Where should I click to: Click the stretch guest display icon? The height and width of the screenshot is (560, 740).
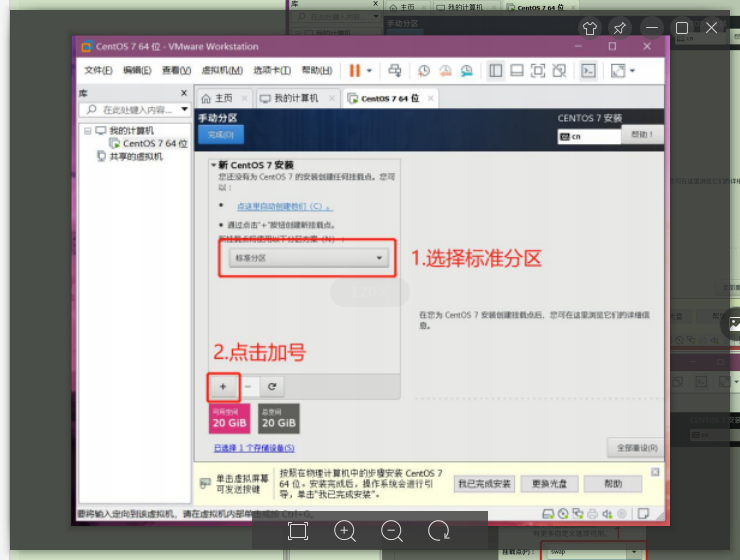click(618, 71)
